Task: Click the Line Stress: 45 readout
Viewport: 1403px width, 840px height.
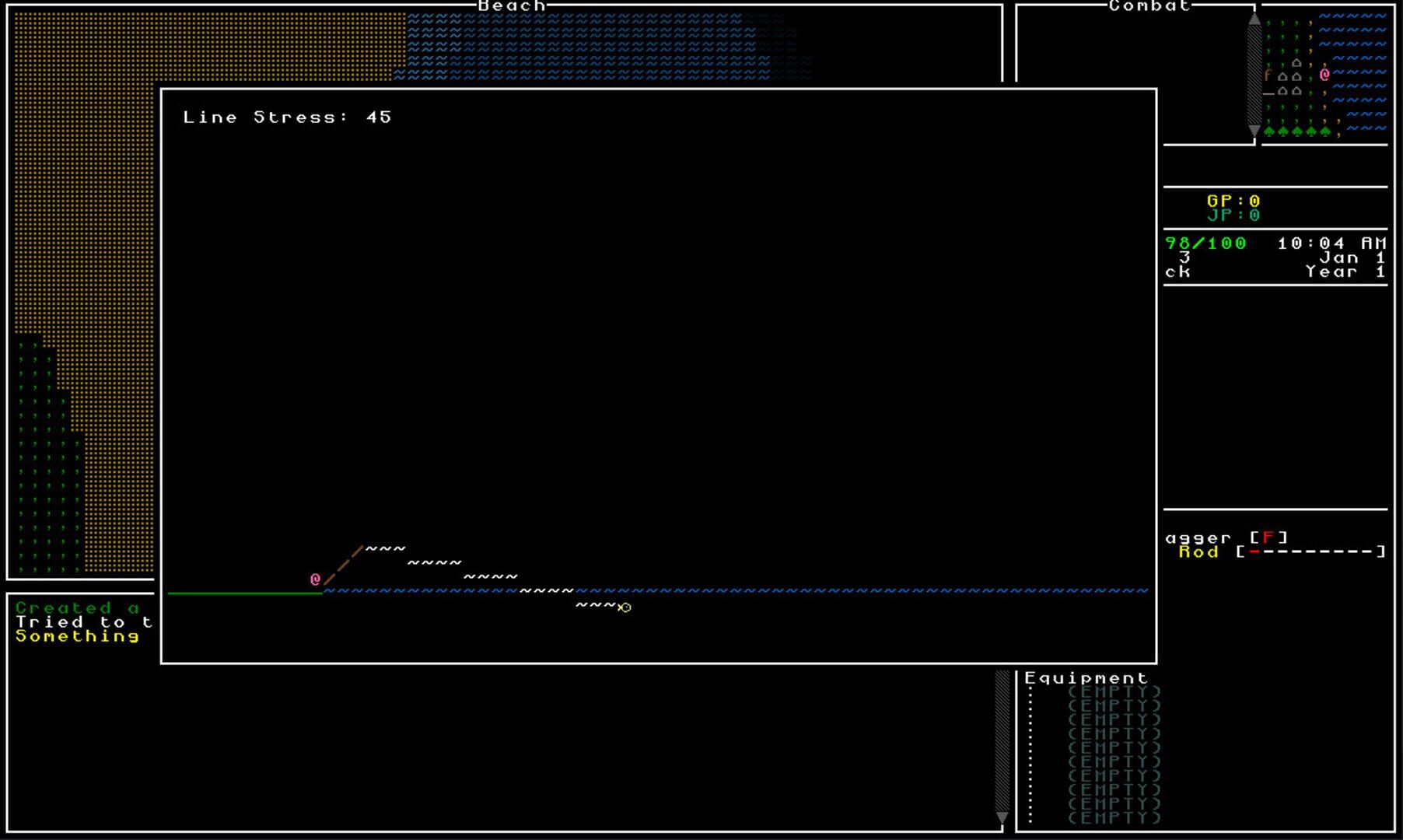Action: pos(287,117)
